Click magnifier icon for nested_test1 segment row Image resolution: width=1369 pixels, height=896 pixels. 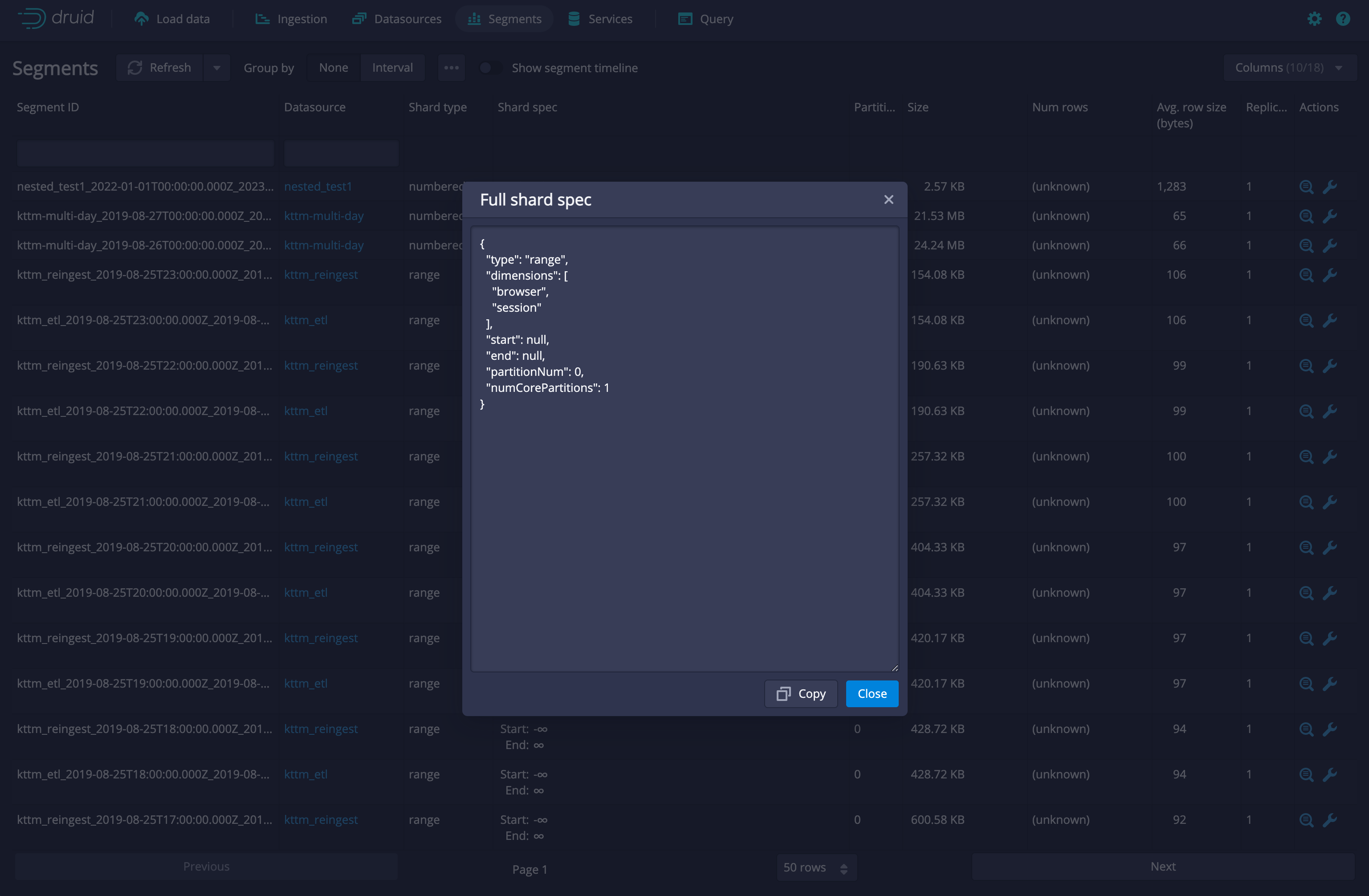pyautogui.click(x=1306, y=187)
